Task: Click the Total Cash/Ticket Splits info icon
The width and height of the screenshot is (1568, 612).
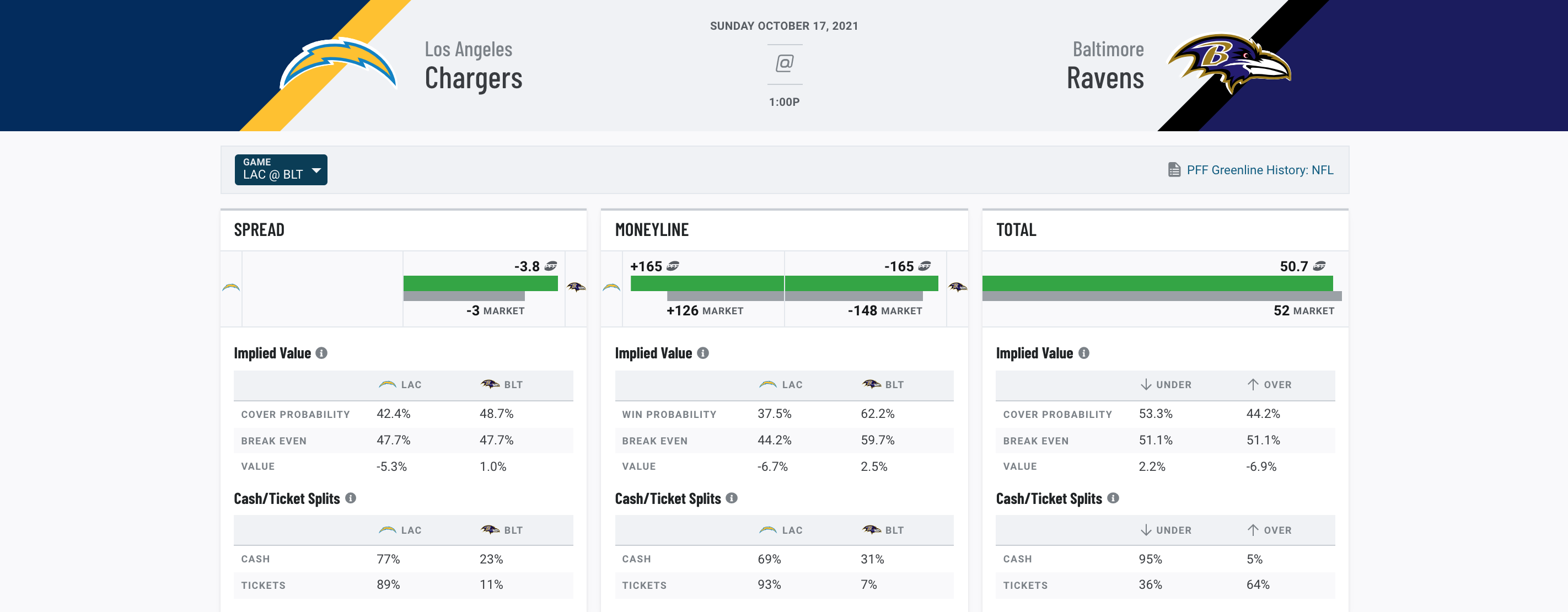Action: click(1113, 498)
